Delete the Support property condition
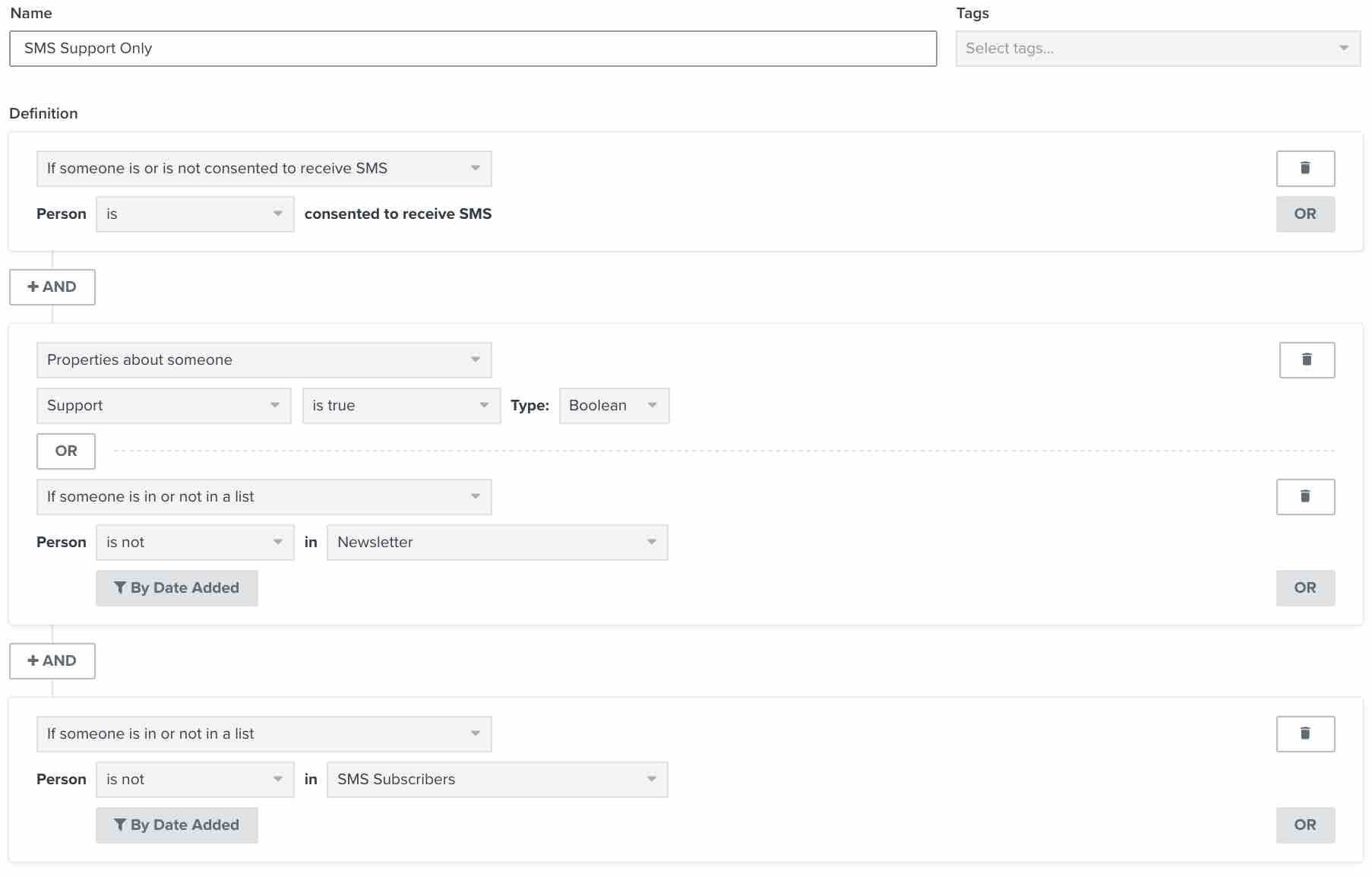The width and height of the screenshot is (1372, 877). (1307, 359)
